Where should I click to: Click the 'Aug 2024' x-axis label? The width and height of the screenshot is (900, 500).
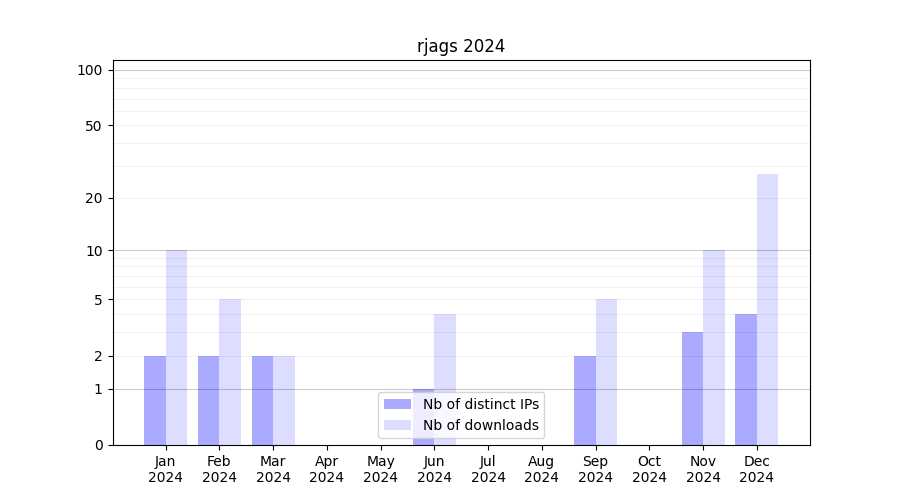[x=541, y=469]
